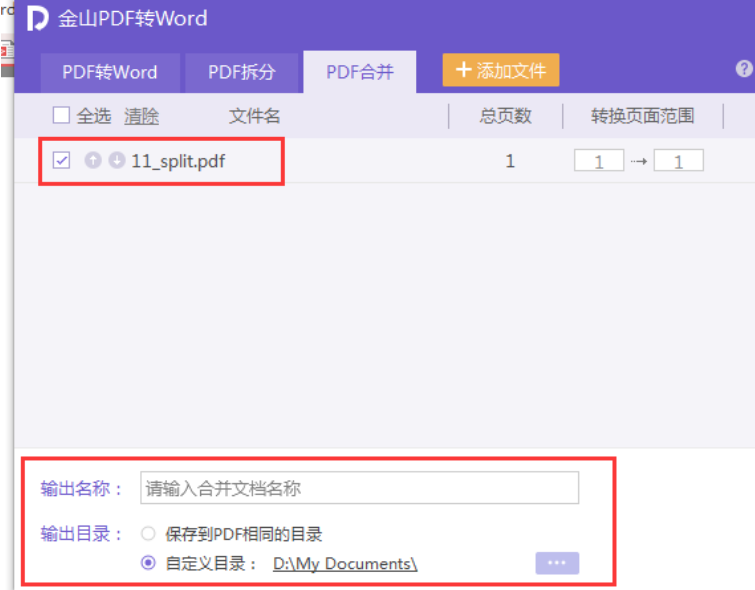Open the help question mark icon
Viewport: 755px width, 590px height.
[744, 69]
